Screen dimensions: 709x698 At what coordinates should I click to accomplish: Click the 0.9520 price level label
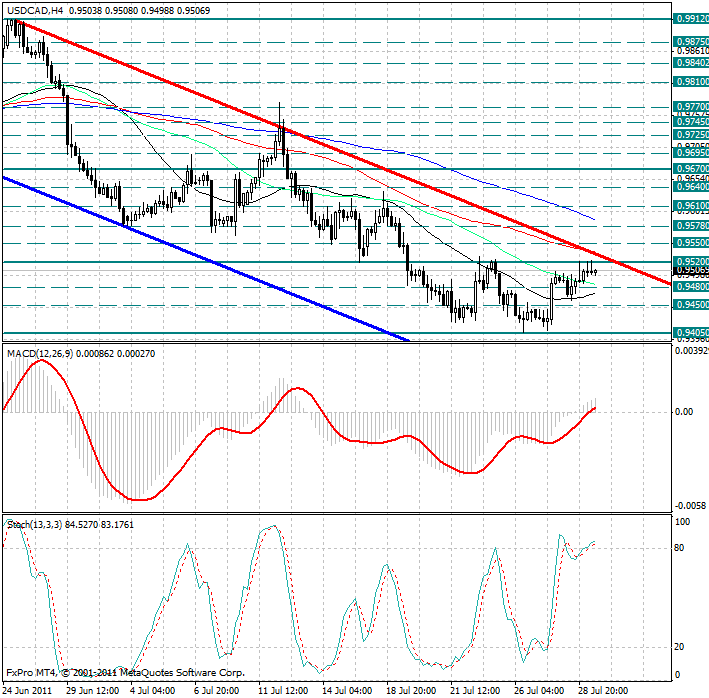(689, 262)
